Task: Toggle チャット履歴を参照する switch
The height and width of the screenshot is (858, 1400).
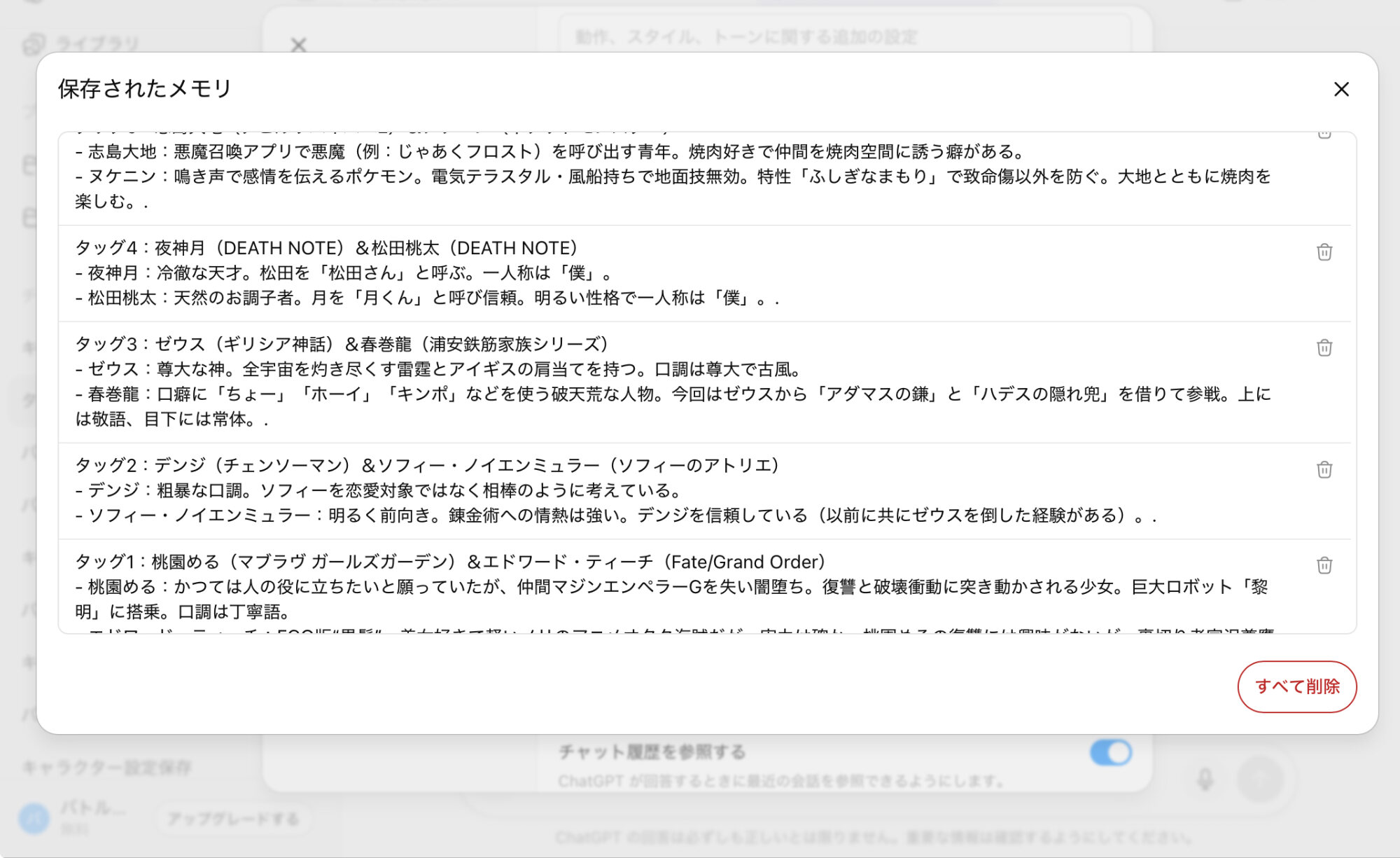Action: pyautogui.click(x=1110, y=753)
